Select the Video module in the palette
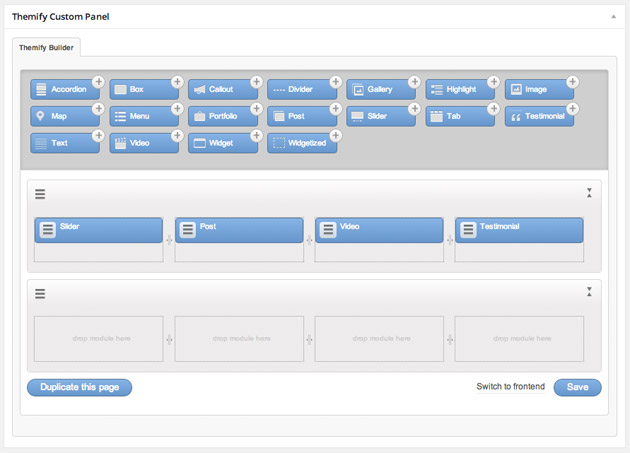 click(x=144, y=143)
